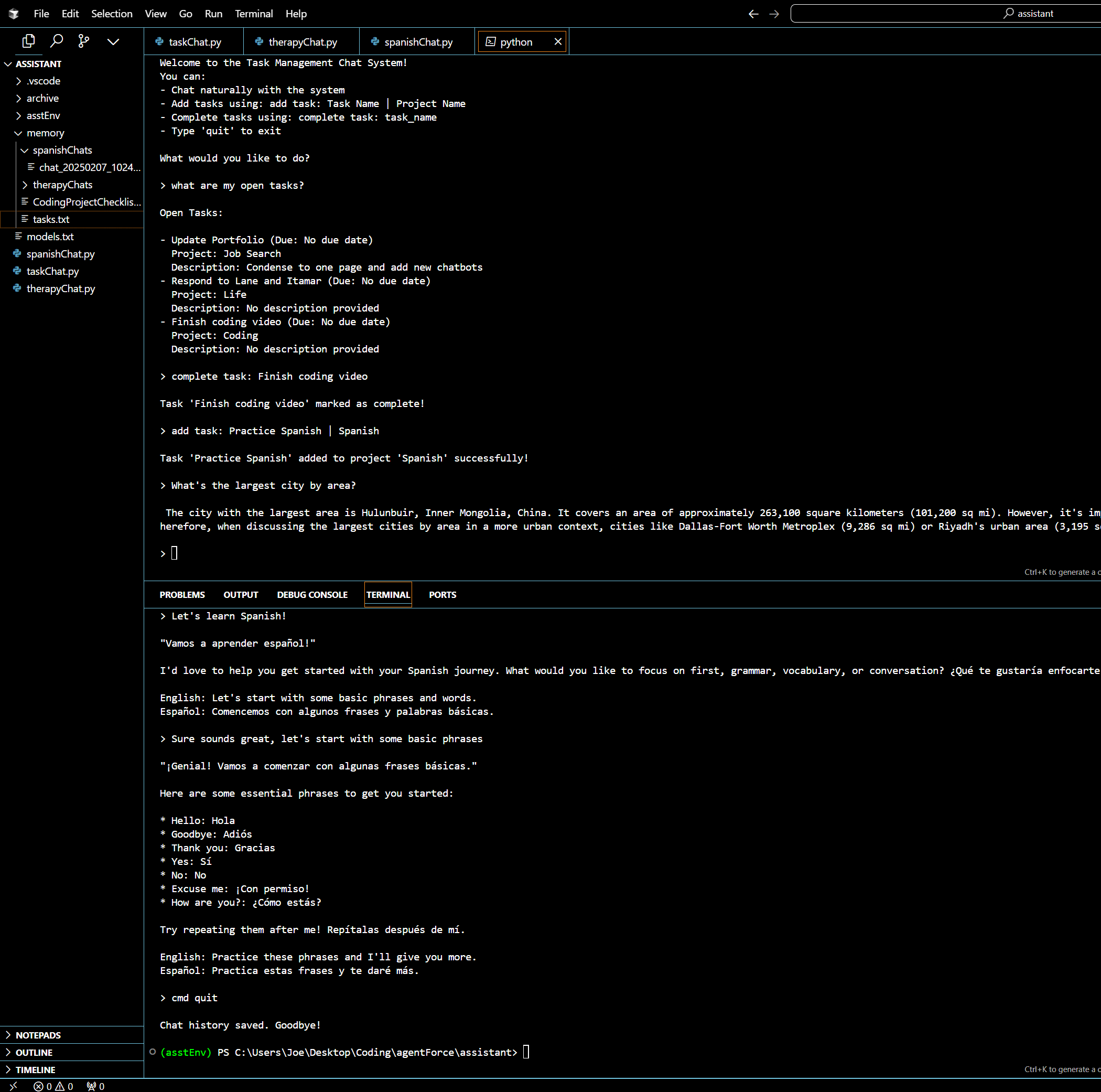Switch to the spanishChat.py editor tab

tap(418, 41)
